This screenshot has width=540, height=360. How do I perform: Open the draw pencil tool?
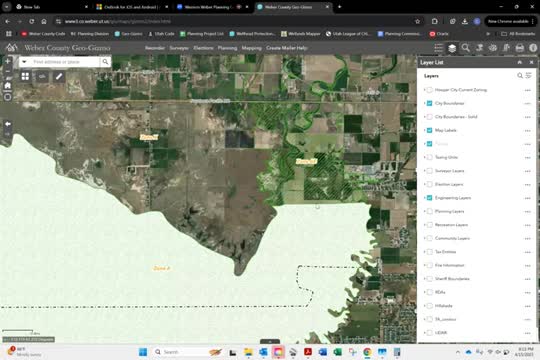tap(59, 76)
